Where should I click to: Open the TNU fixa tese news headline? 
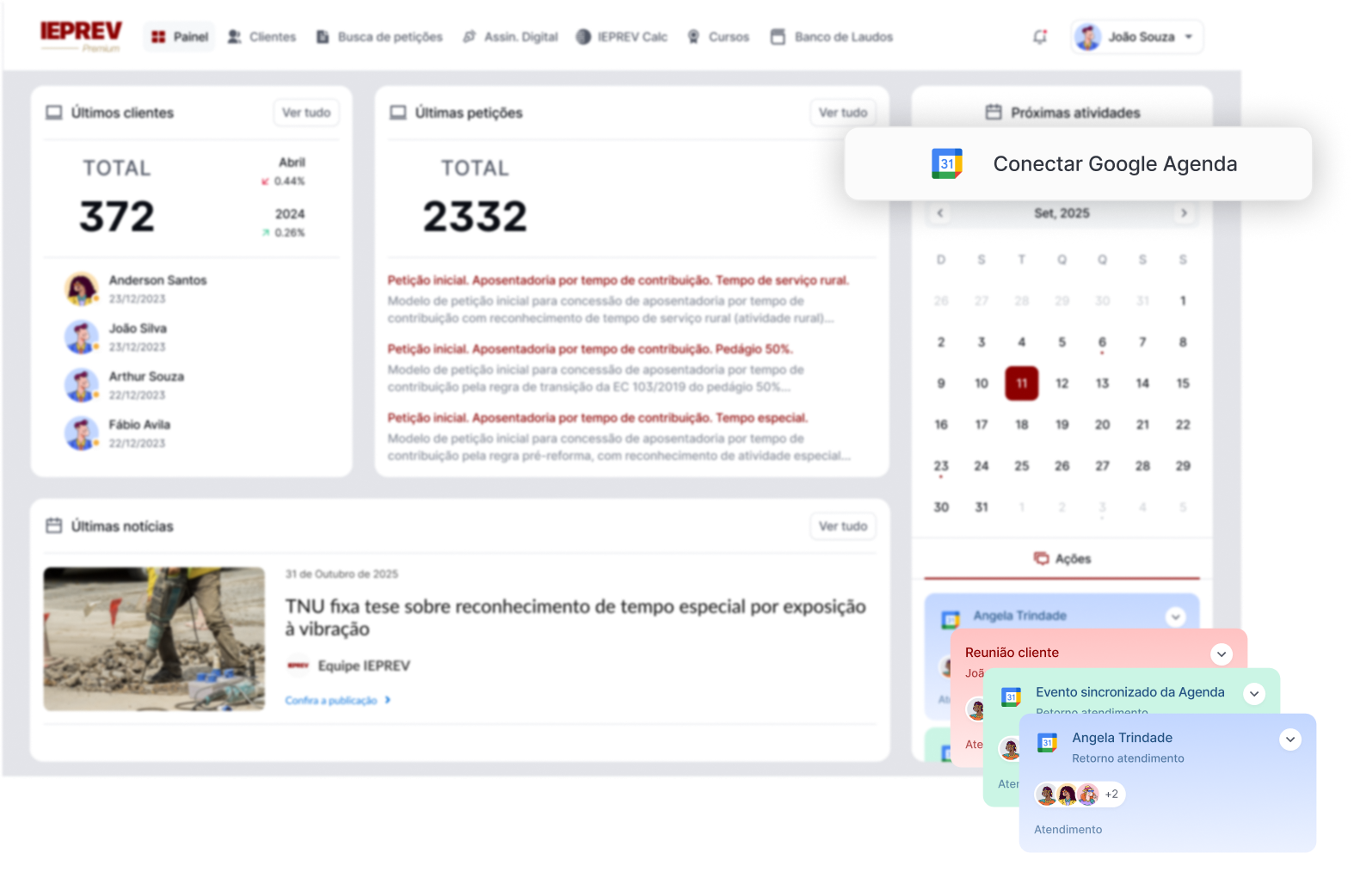pyautogui.click(x=575, y=617)
